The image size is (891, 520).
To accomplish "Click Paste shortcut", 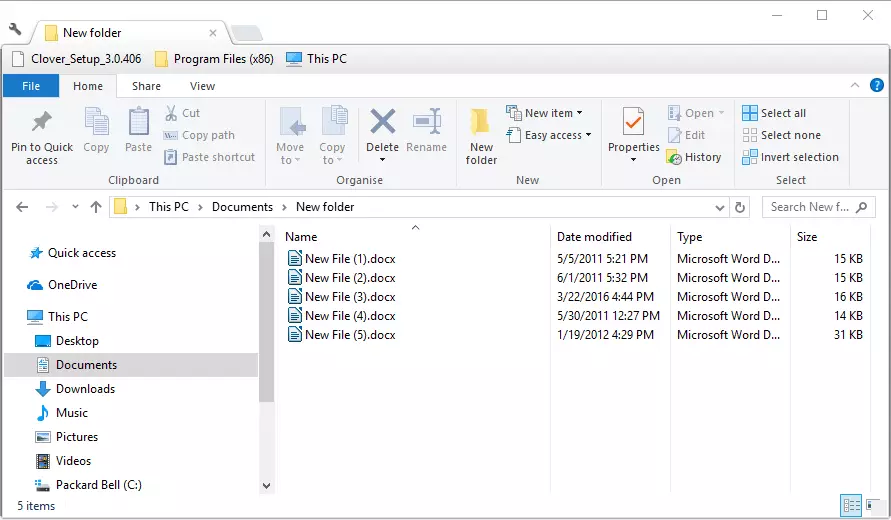I will click(209, 157).
